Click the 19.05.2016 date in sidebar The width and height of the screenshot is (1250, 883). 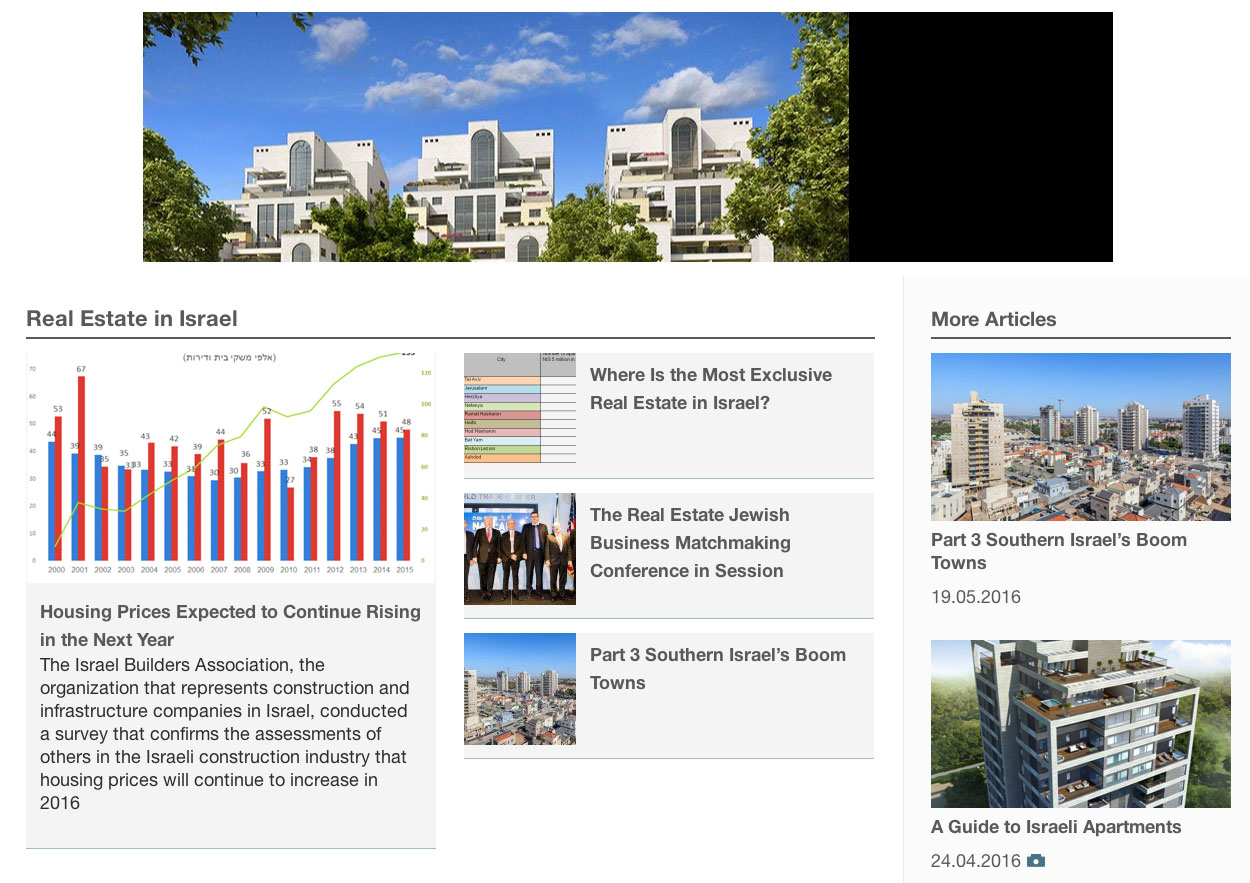pos(975,597)
